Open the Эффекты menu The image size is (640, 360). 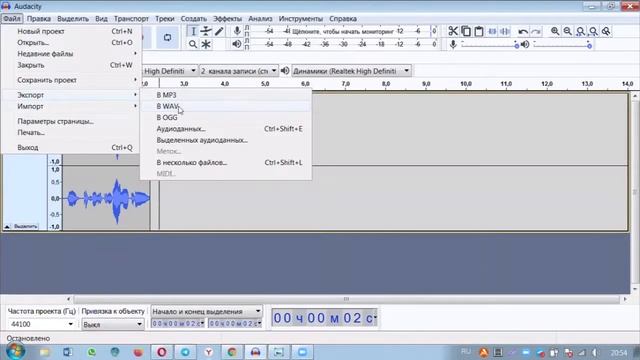(227, 19)
